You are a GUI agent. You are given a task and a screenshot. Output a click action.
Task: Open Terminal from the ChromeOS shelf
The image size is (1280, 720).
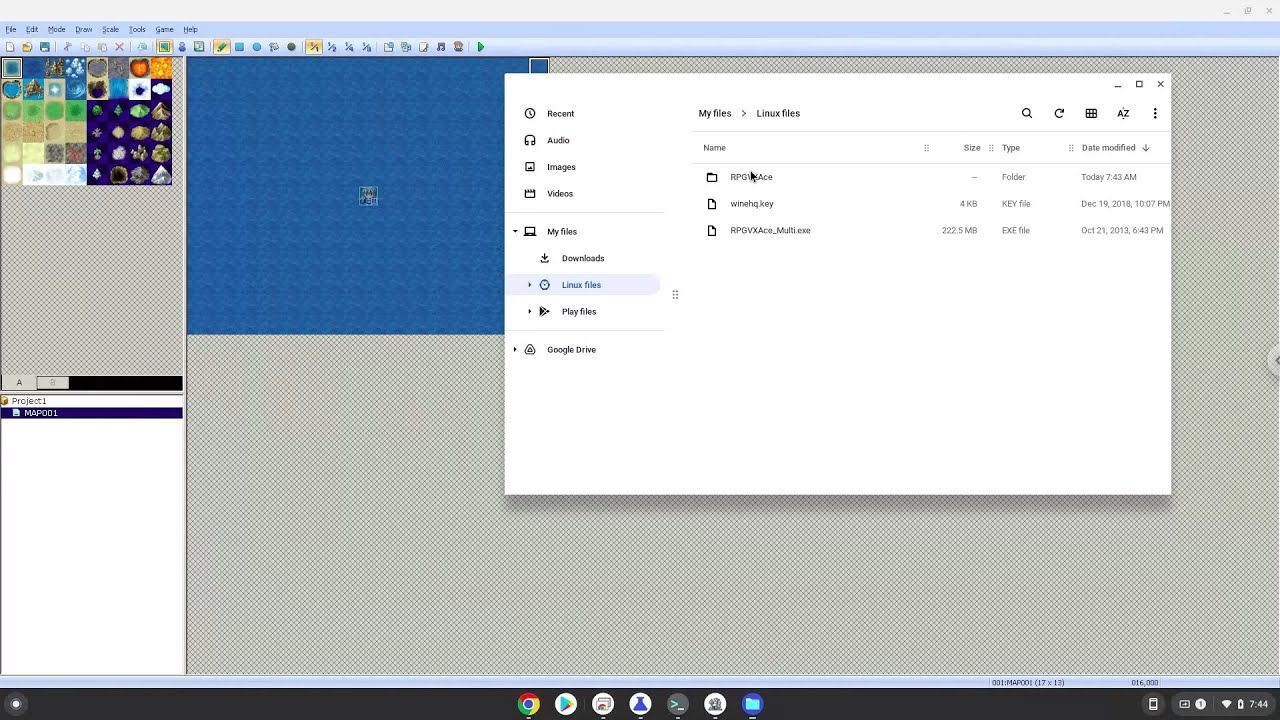click(x=677, y=704)
